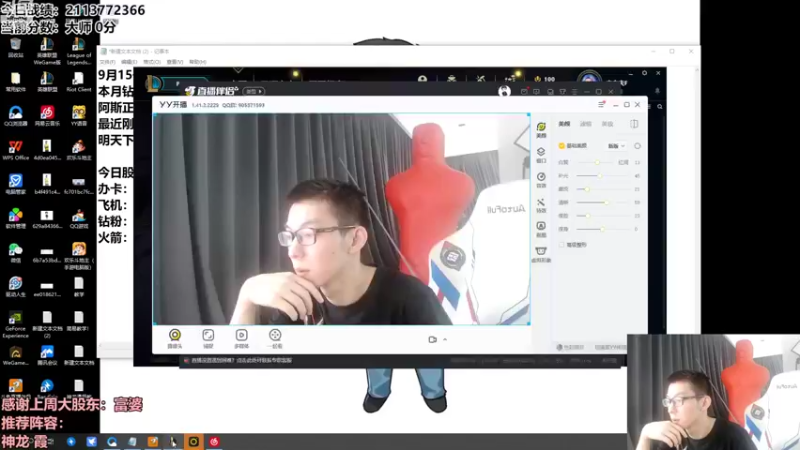Open the QQ游戏 desktop shortcut
Image resolution: width=800 pixels, height=450 pixels.
(79, 218)
